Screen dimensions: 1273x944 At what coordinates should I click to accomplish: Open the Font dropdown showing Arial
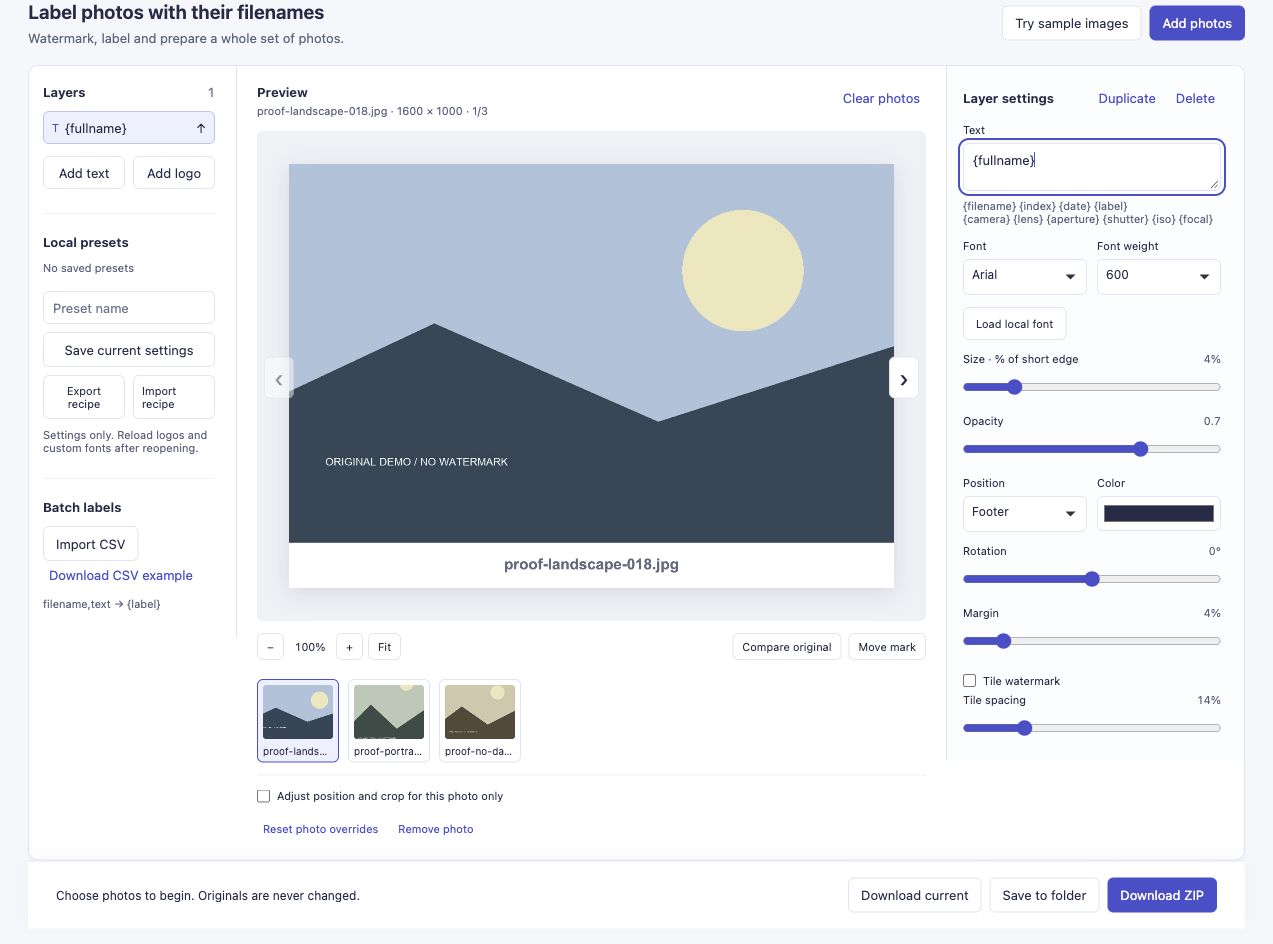(1024, 276)
